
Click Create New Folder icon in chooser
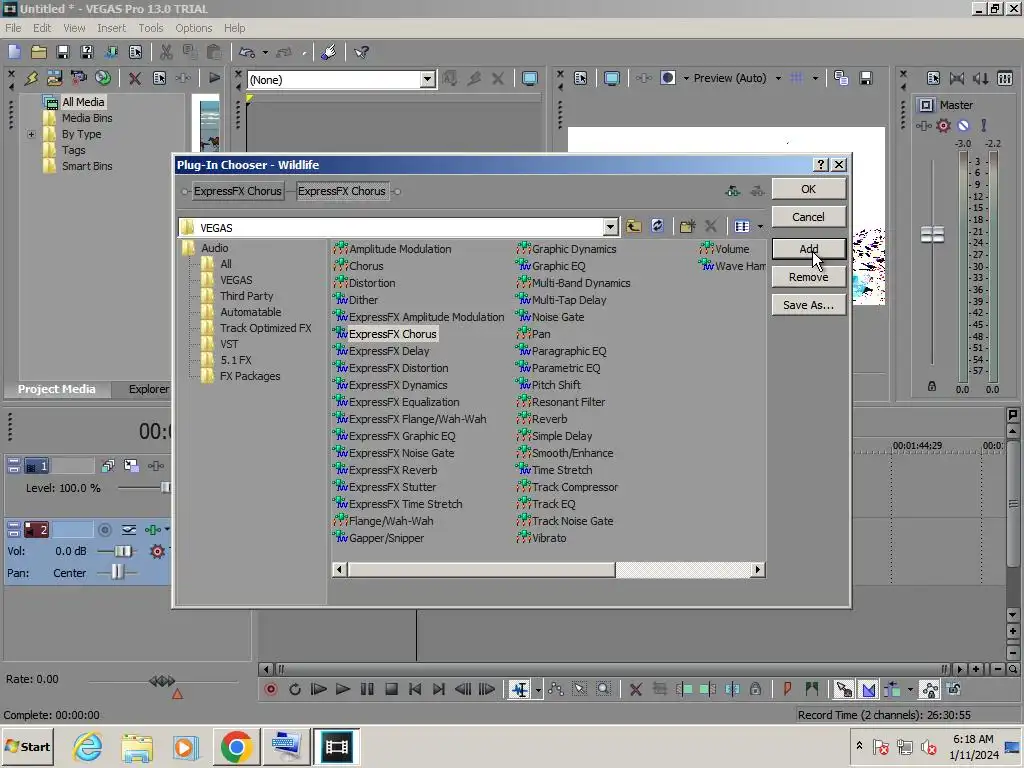coord(686,227)
